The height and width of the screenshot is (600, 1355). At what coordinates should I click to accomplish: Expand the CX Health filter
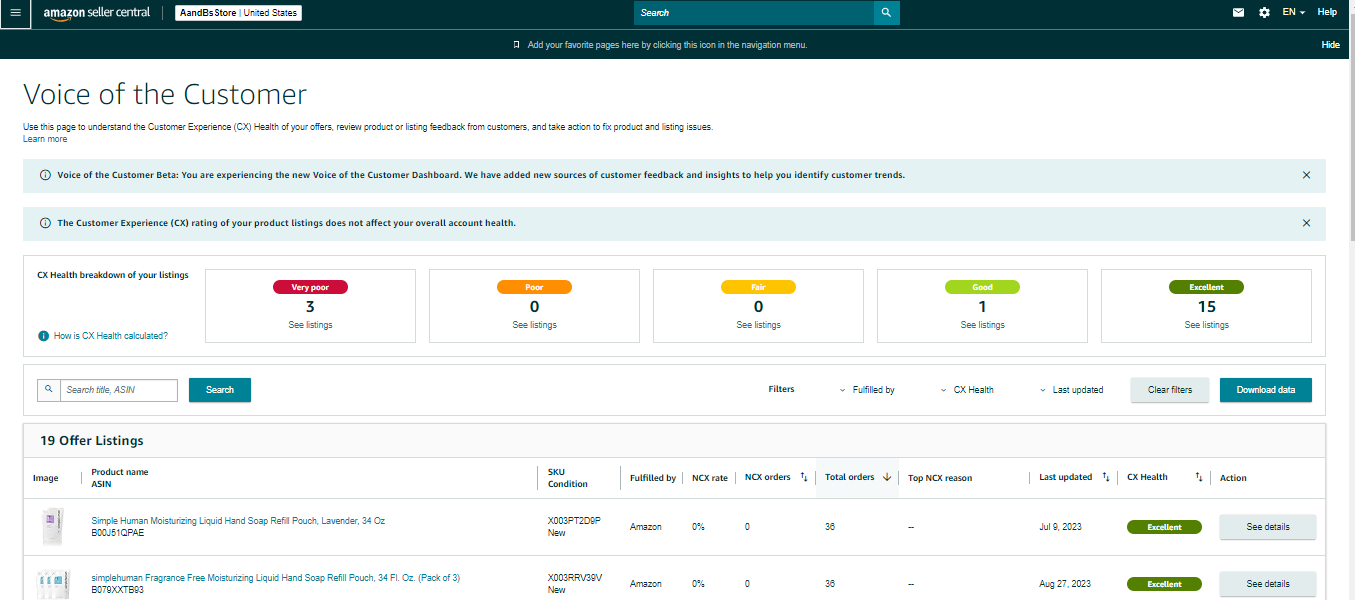[x=967, y=390]
